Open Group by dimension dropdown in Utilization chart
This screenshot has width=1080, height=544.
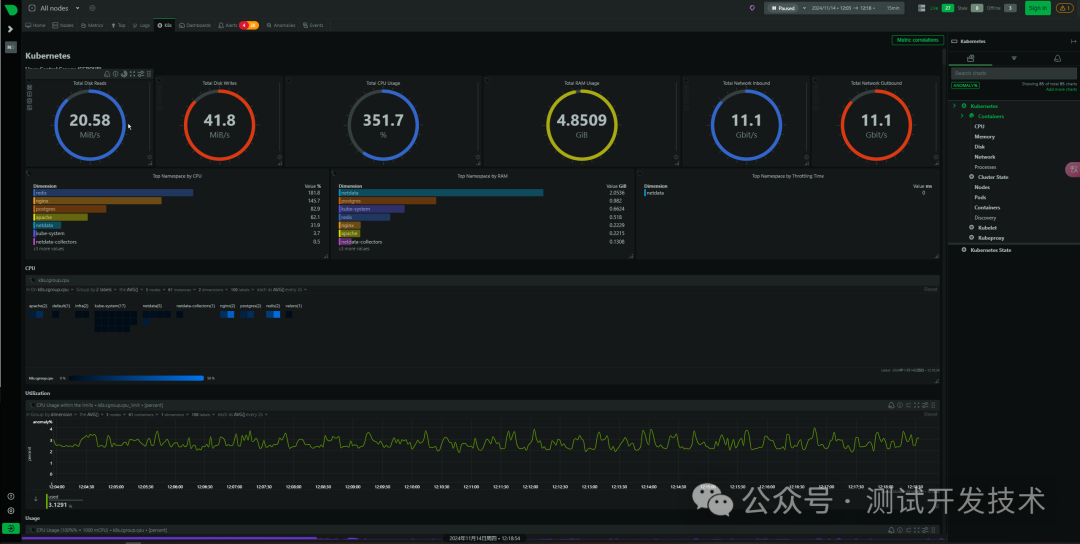click(x=53, y=415)
